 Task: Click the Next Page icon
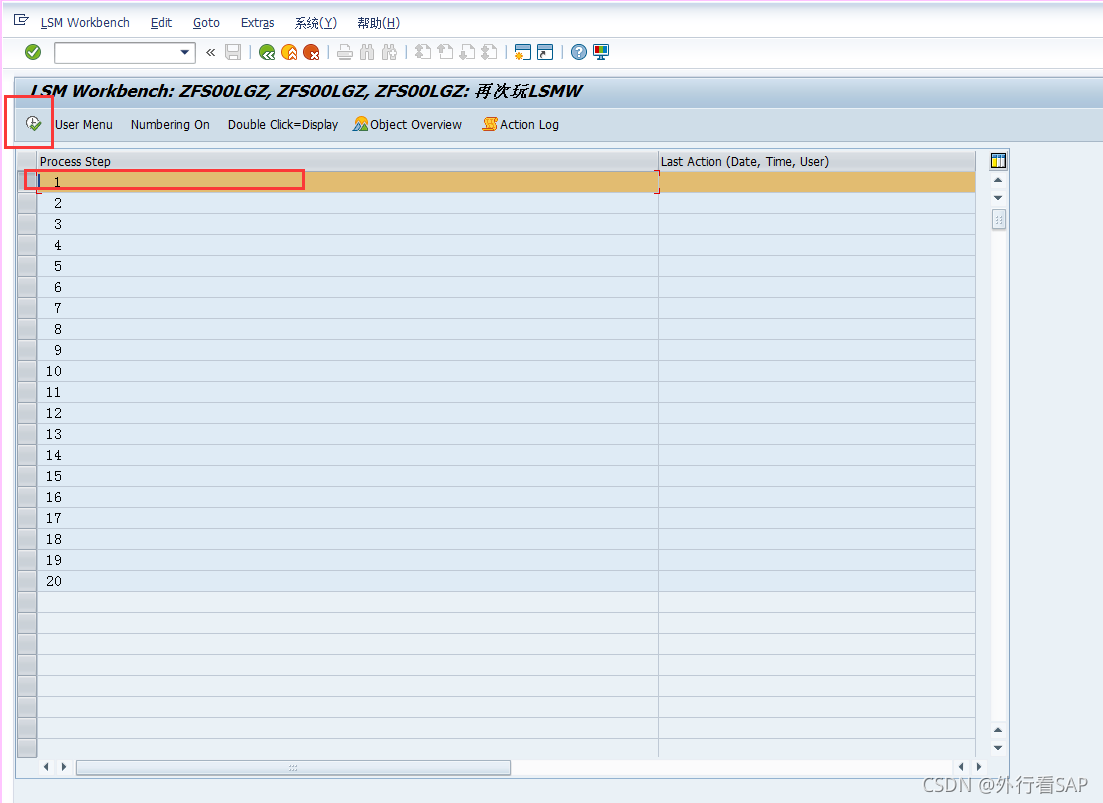coord(467,52)
